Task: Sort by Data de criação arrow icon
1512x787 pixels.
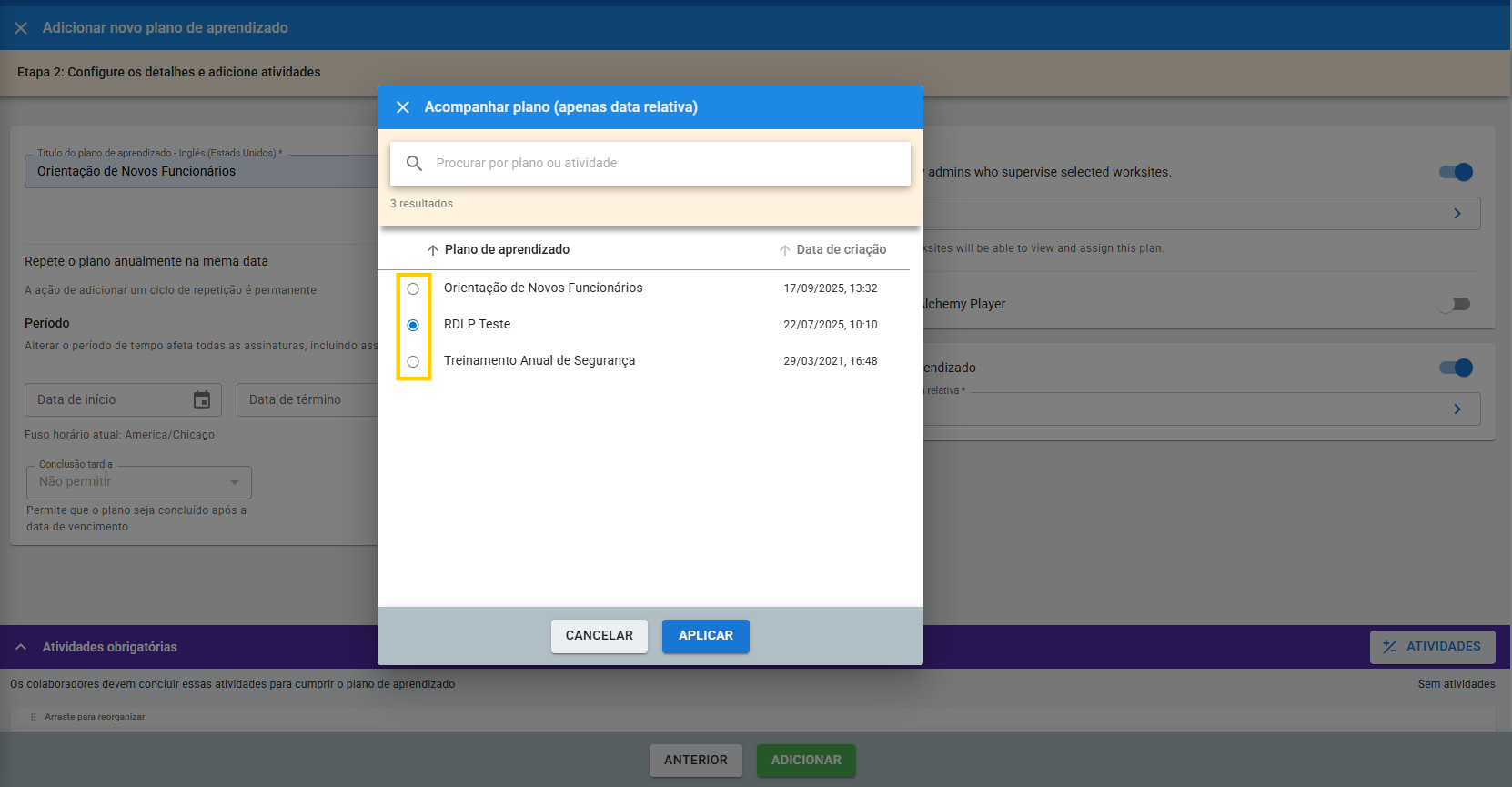Action: click(784, 250)
